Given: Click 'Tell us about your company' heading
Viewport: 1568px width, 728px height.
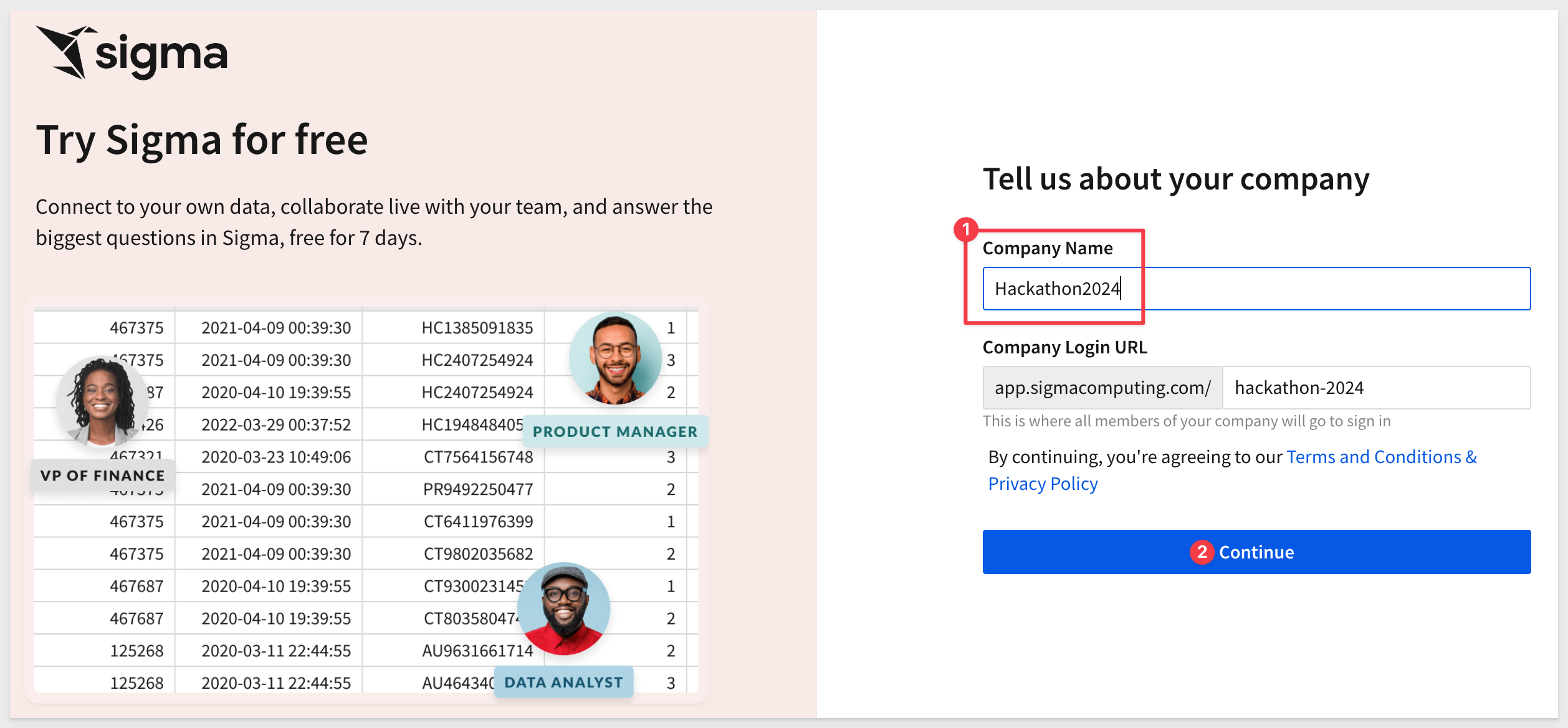Looking at the screenshot, I should [x=1176, y=179].
